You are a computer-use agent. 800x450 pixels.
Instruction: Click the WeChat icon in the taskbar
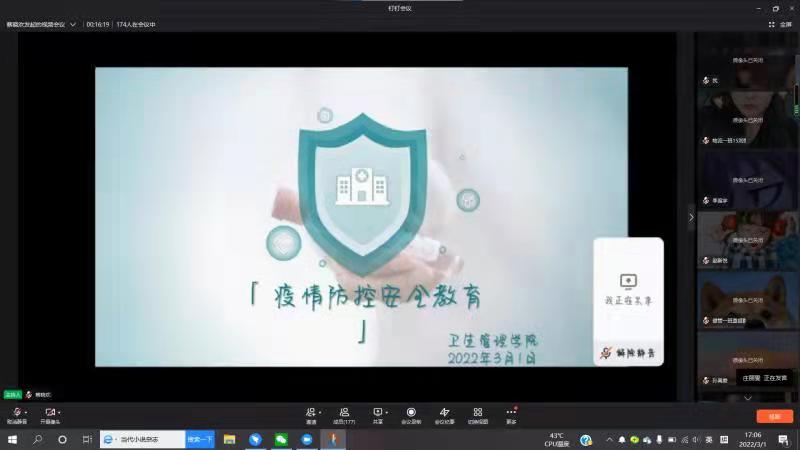(281, 439)
